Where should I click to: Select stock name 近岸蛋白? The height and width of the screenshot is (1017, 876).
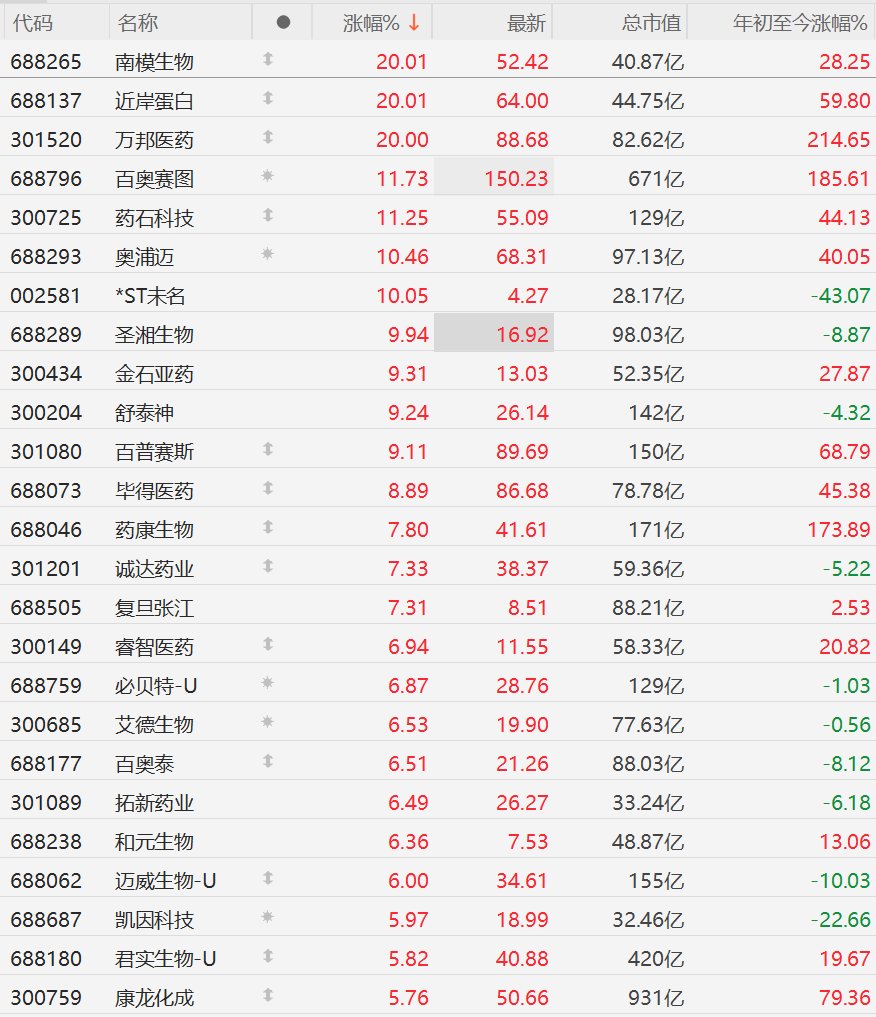click(154, 101)
